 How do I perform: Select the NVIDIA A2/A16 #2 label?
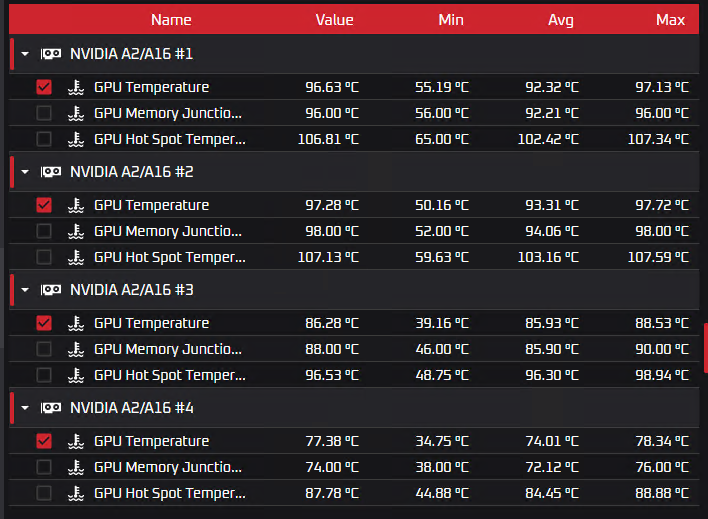point(131,172)
